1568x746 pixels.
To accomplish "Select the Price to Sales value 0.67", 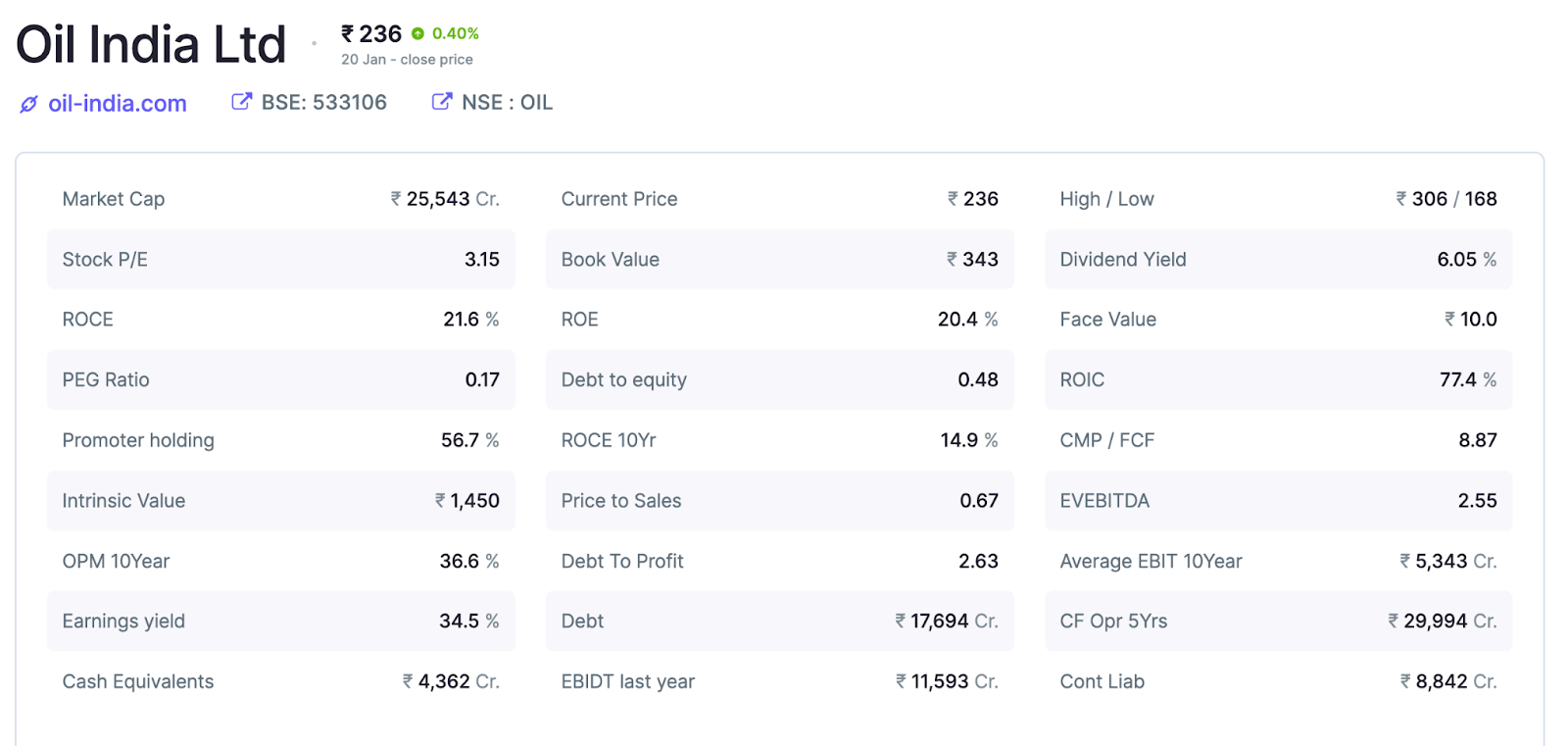I will 979,501.
